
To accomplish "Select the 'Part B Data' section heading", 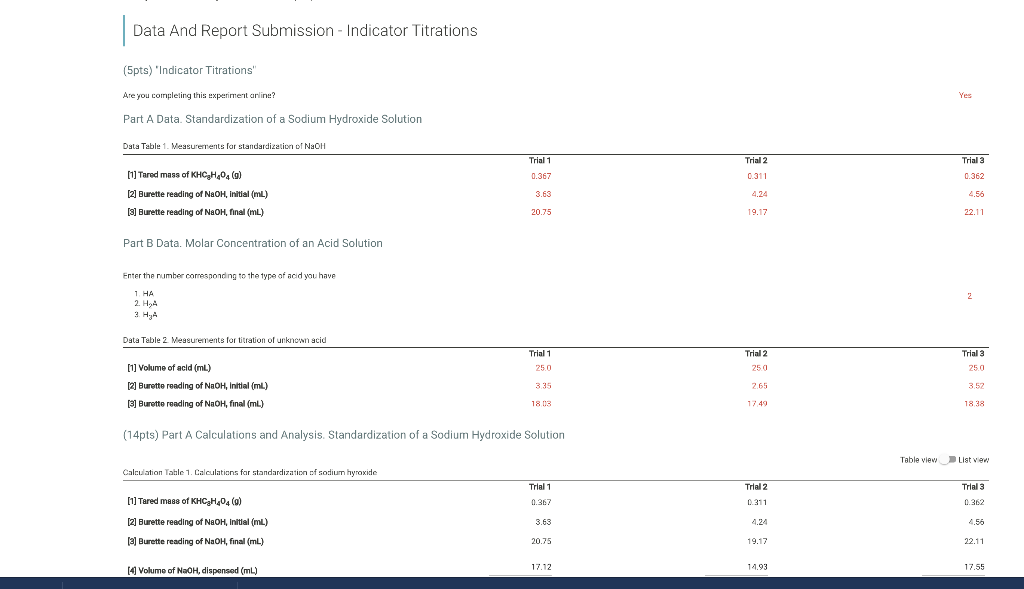I will pyautogui.click(x=254, y=242).
